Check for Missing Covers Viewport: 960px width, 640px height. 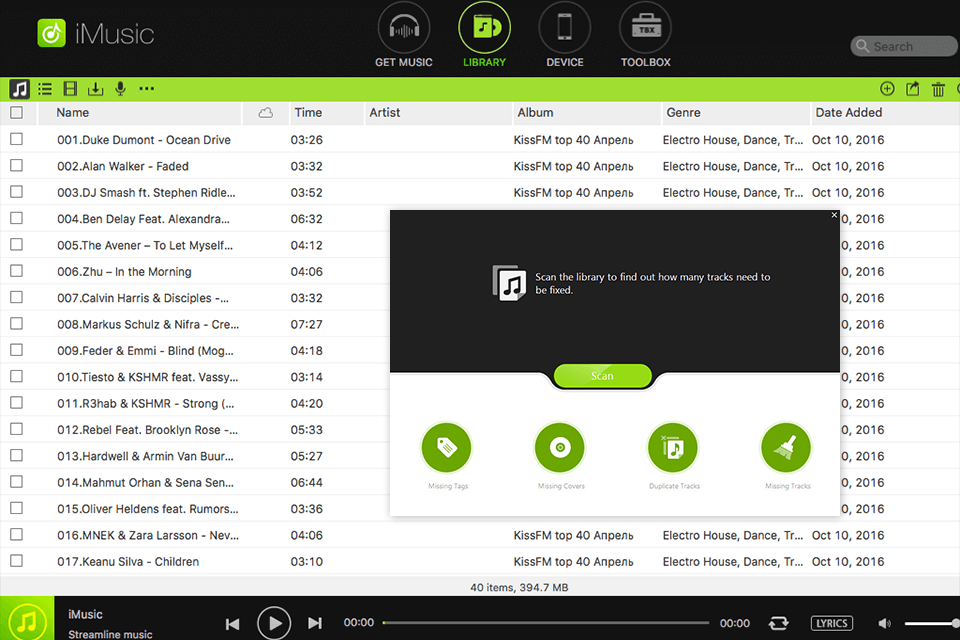pos(559,447)
